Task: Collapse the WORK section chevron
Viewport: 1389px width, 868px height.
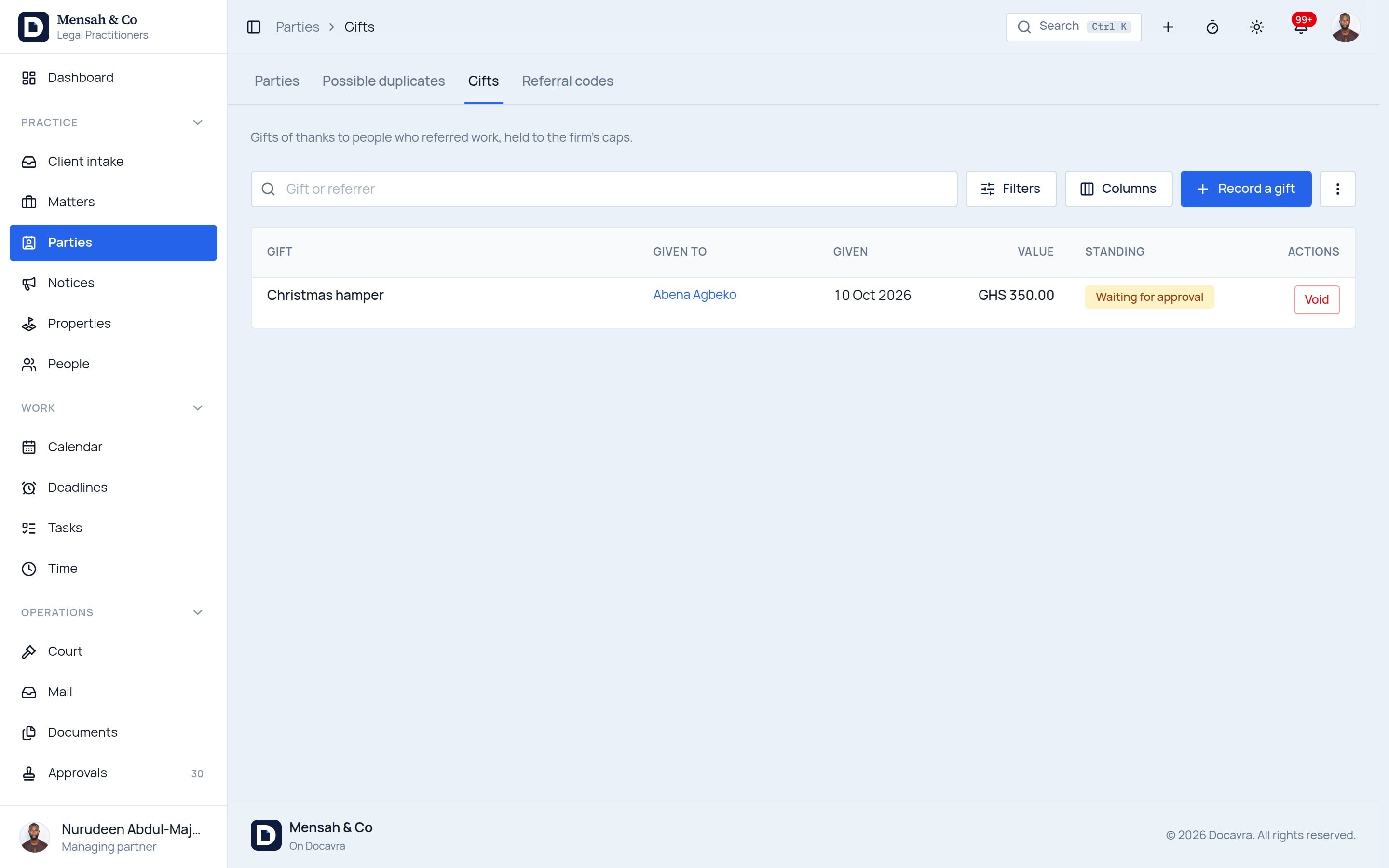Action: point(197,408)
